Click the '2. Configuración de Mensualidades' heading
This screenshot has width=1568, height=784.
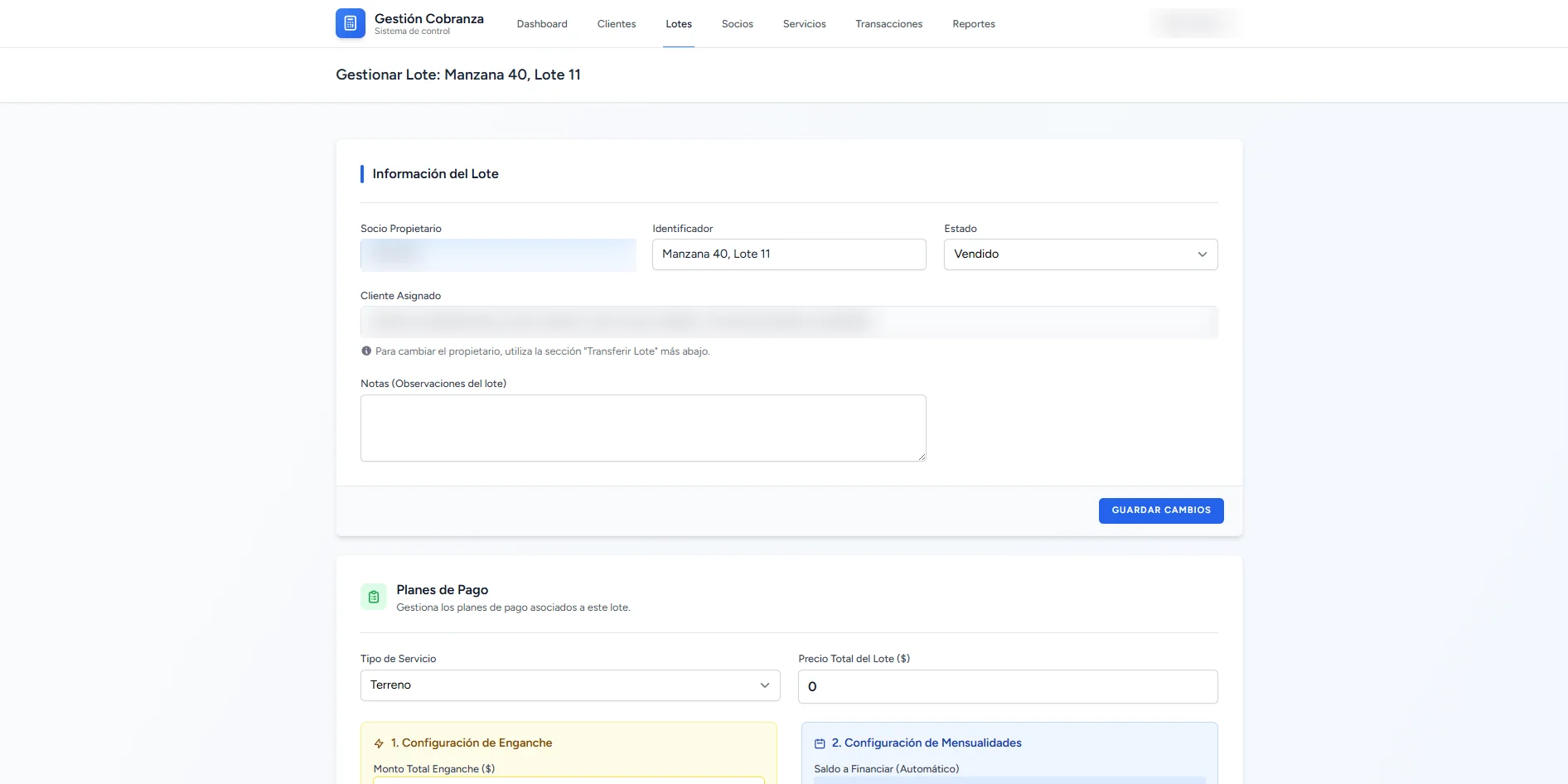(927, 743)
